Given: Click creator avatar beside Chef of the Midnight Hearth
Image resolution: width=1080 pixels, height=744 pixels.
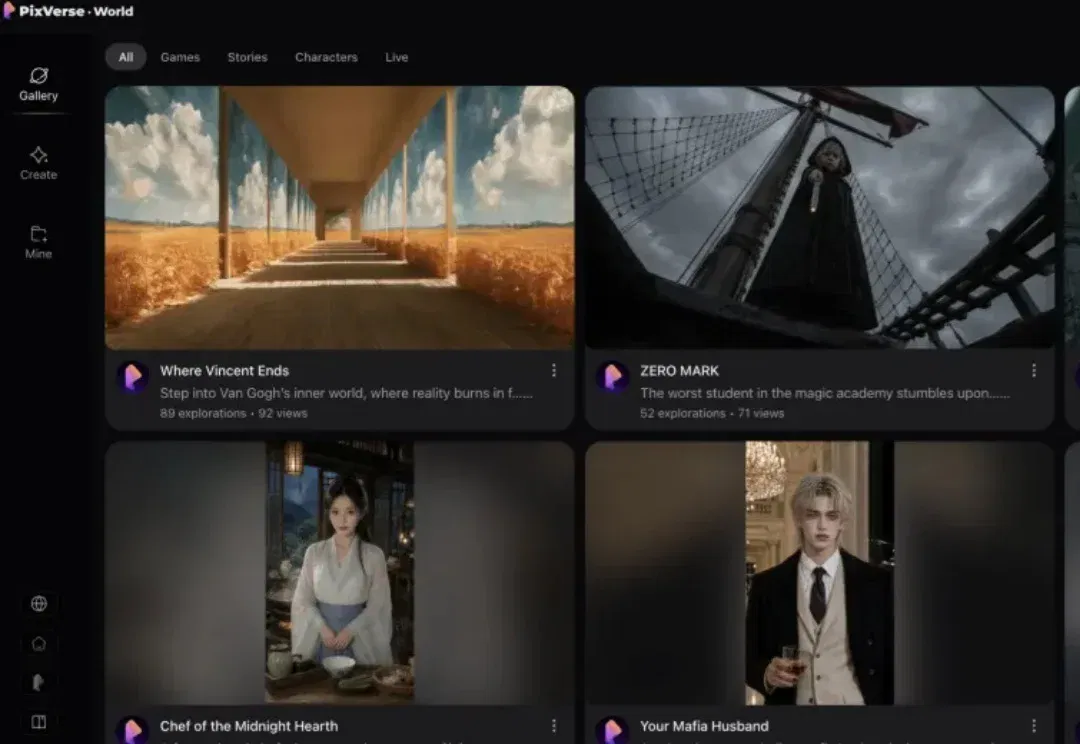Looking at the screenshot, I should tap(132, 730).
